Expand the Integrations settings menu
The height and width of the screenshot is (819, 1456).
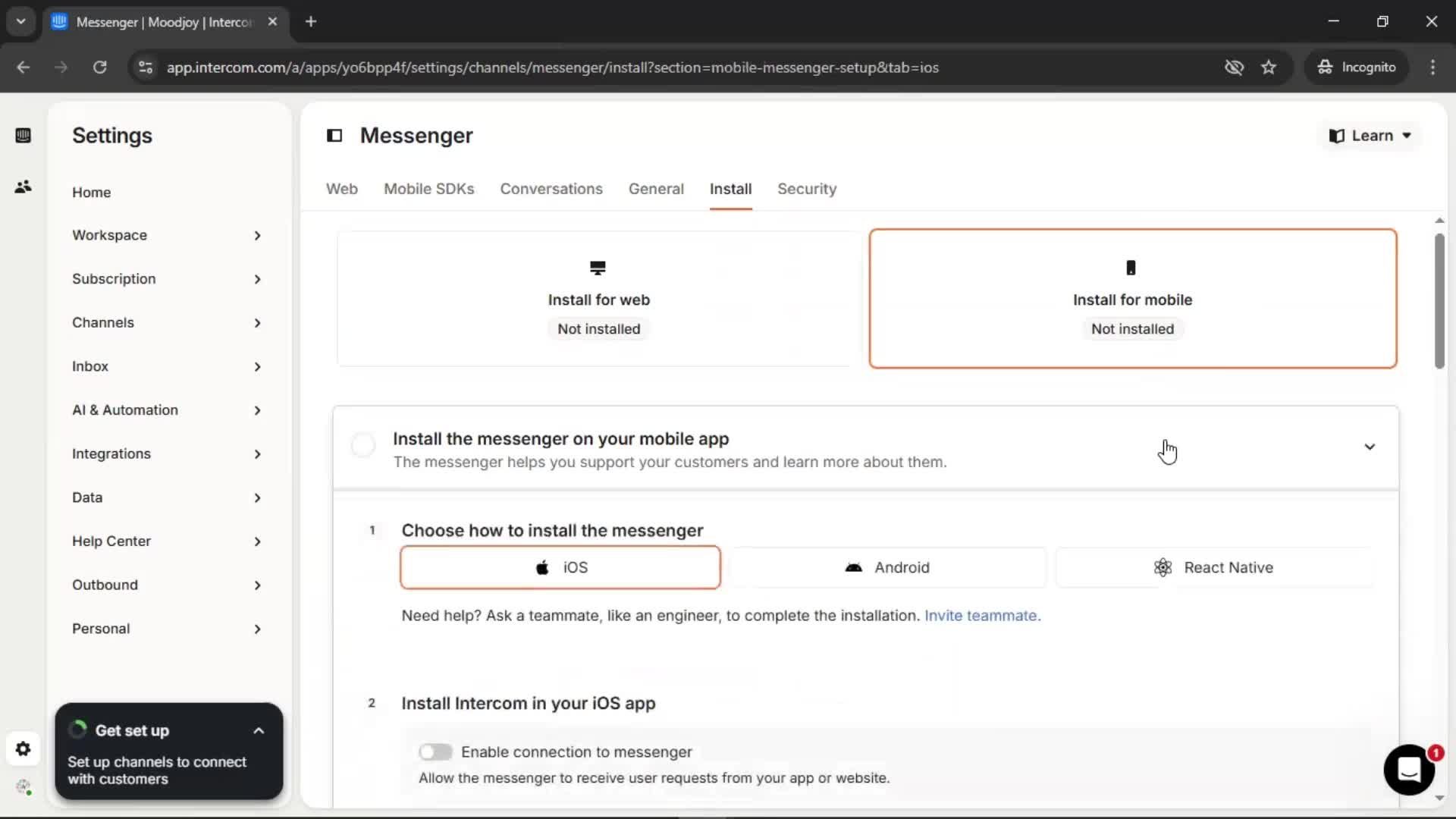[167, 454]
